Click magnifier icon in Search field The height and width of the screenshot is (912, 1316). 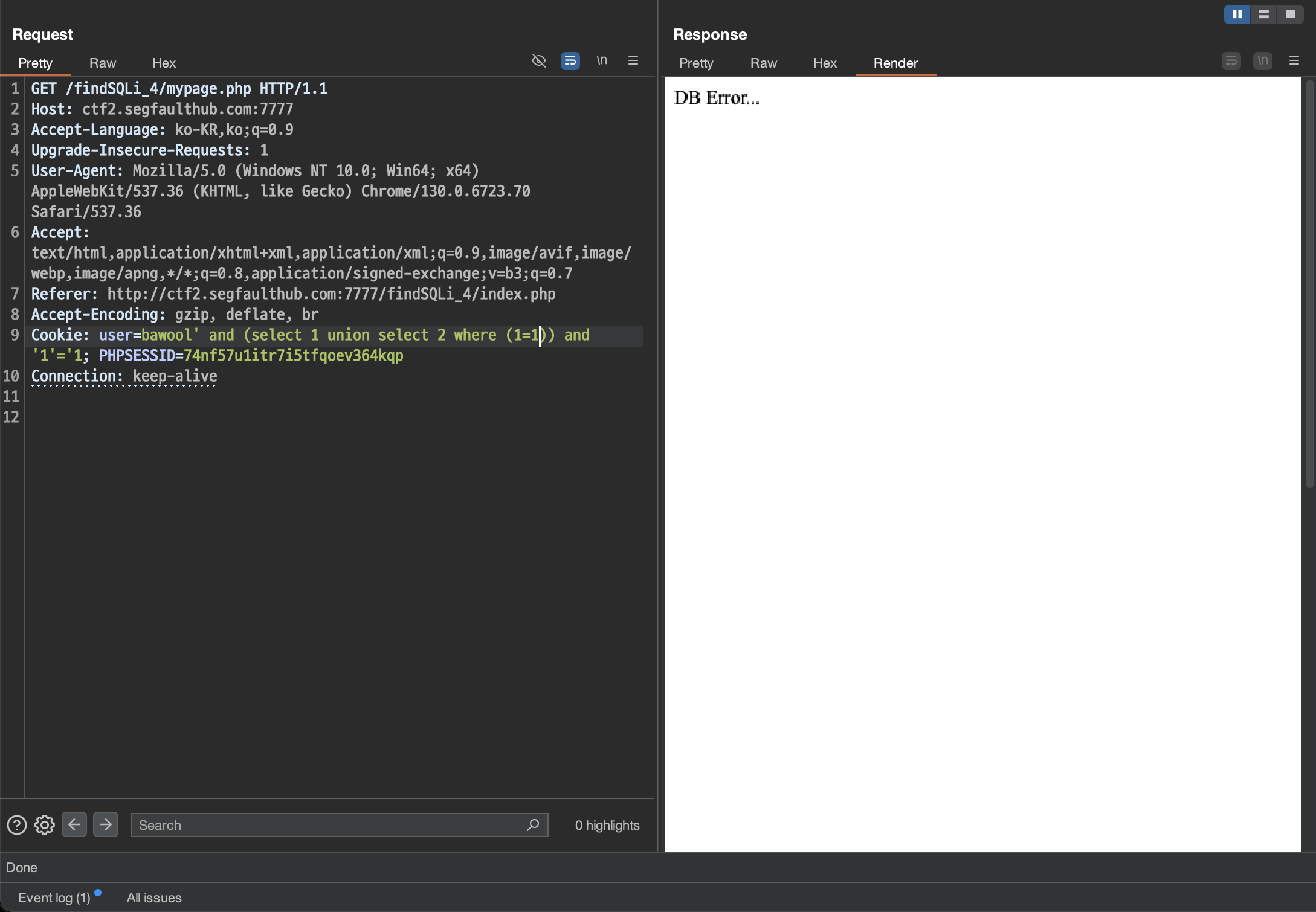(532, 825)
